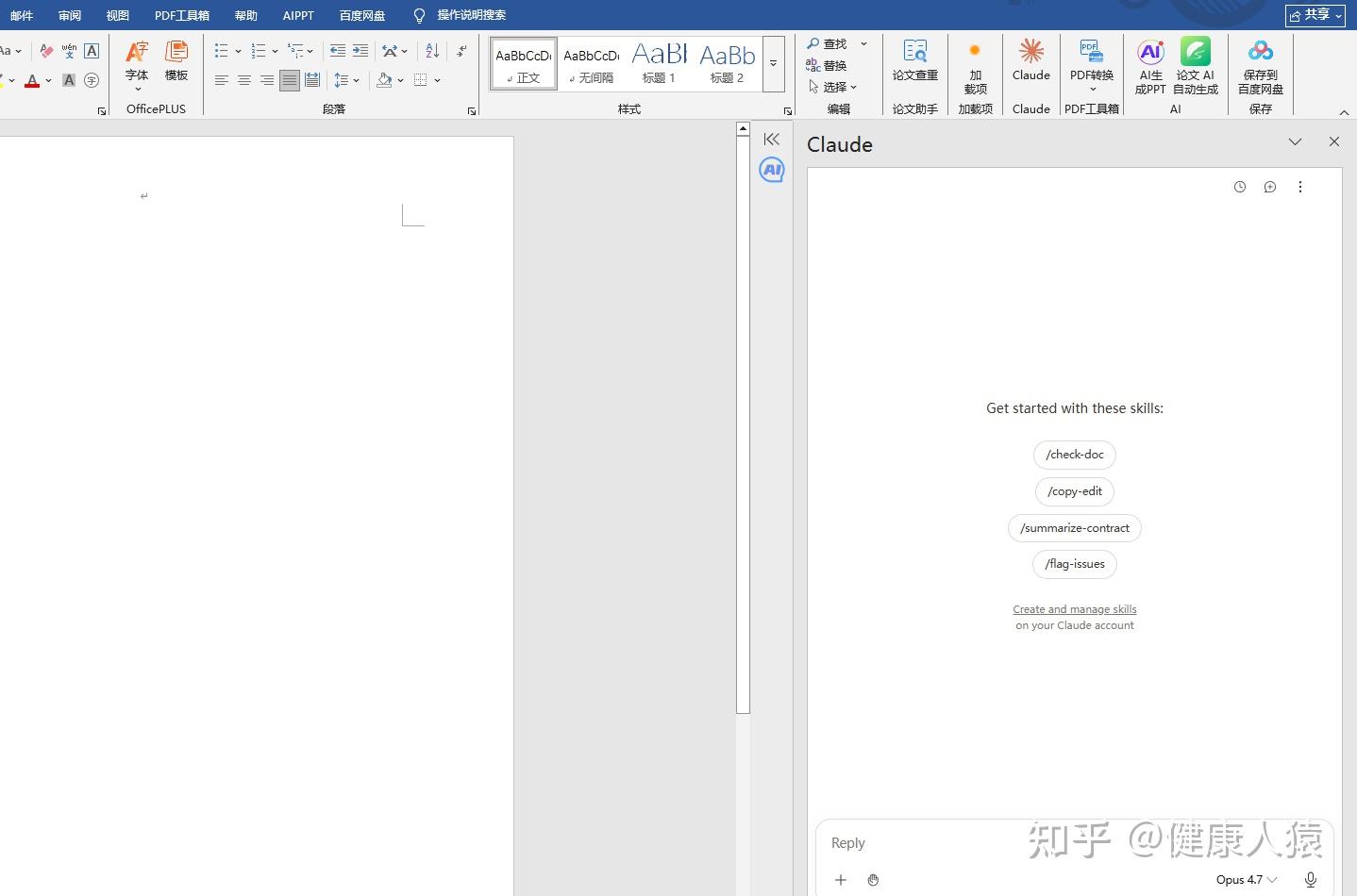This screenshot has height=896, width=1357.
Task: Choose the Opus 4.7 model selector
Action: pyautogui.click(x=1247, y=880)
